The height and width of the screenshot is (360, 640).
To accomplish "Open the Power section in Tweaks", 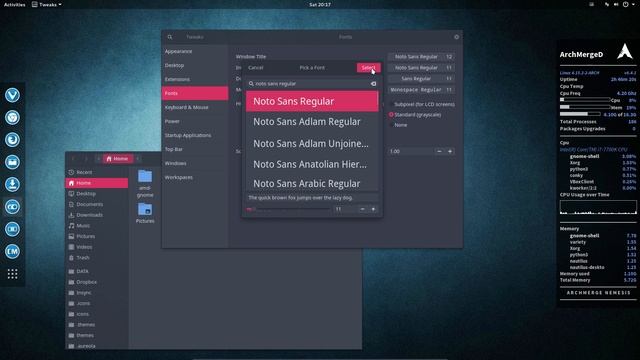I will click(x=195, y=121).
